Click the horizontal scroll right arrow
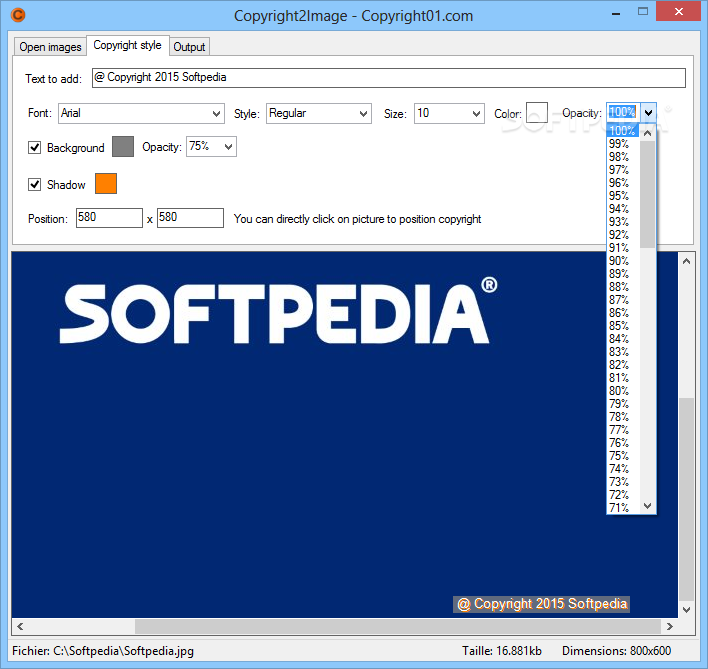The image size is (708, 669). point(670,626)
